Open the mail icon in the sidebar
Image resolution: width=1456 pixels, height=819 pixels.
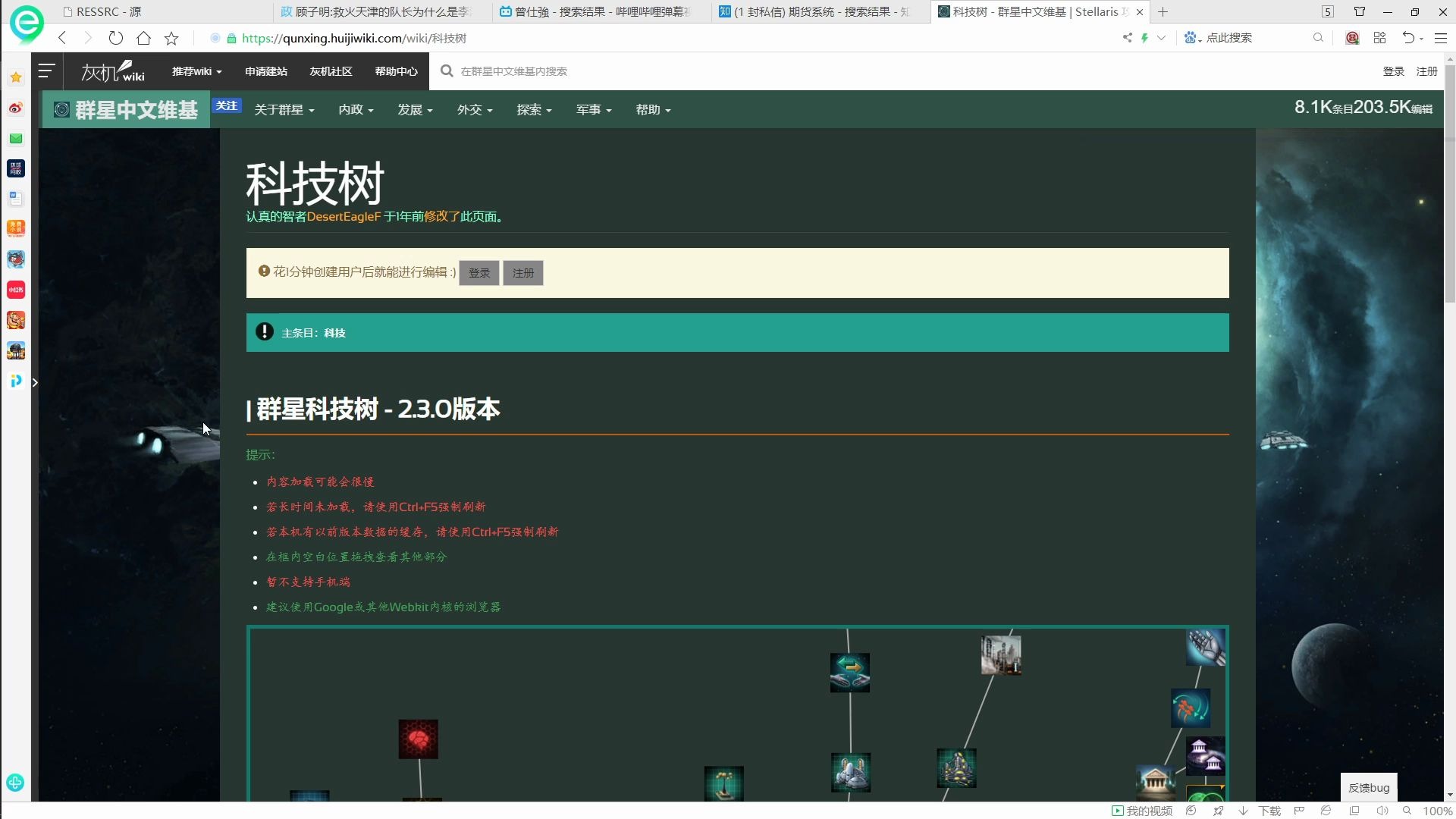pos(16,138)
